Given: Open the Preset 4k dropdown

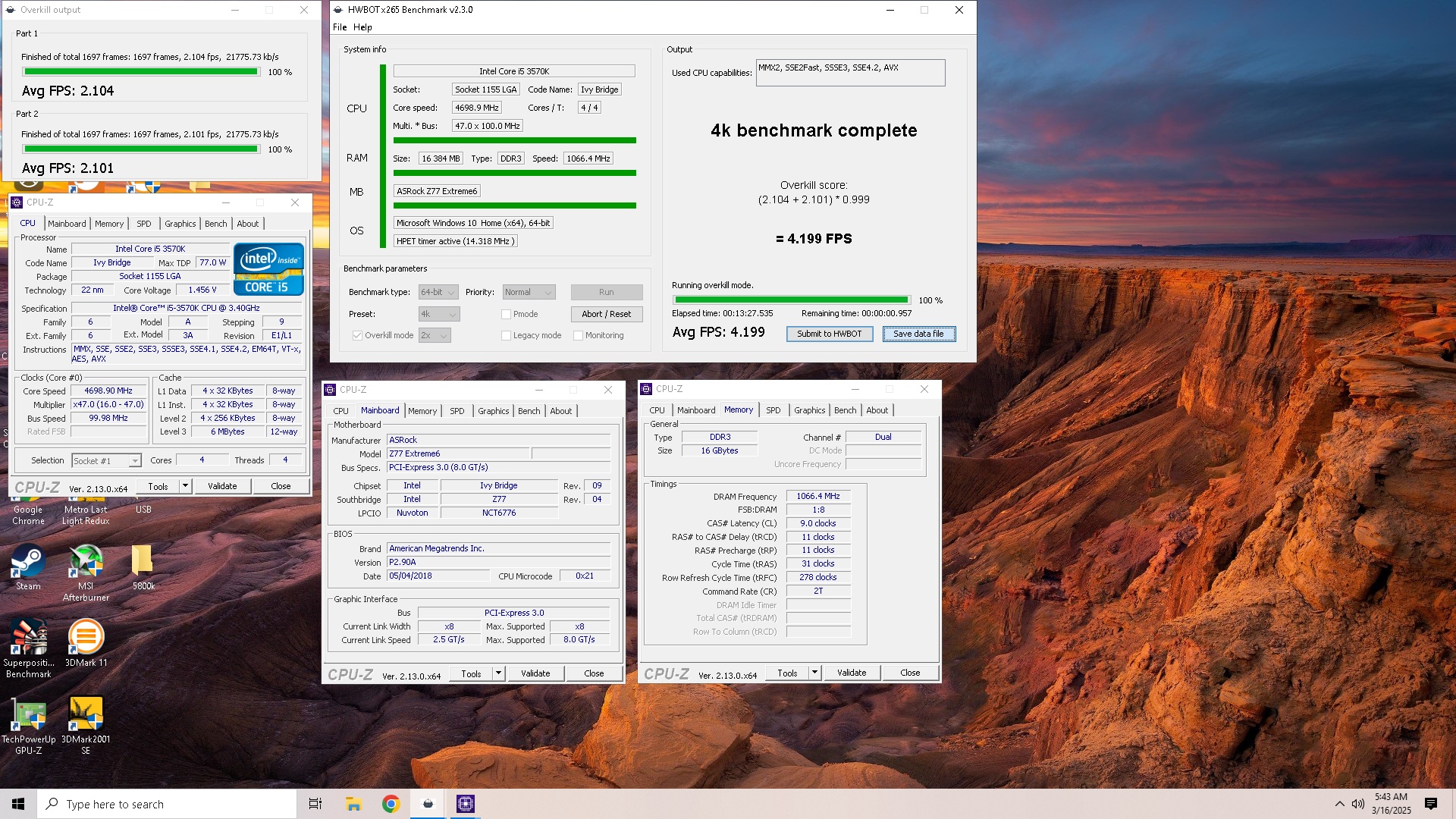Looking at the screenshot, I should (x=439, y=314).
